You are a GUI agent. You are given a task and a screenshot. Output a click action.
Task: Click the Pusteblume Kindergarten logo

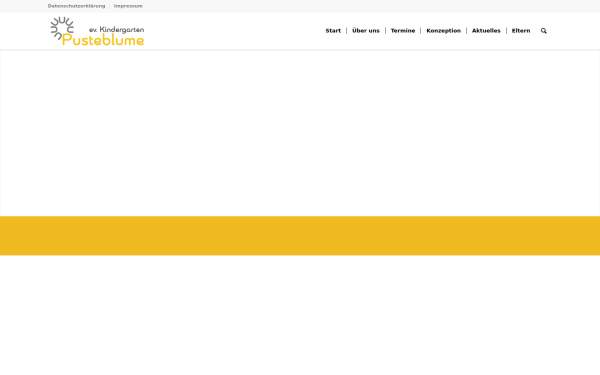(x=97, y=31)
